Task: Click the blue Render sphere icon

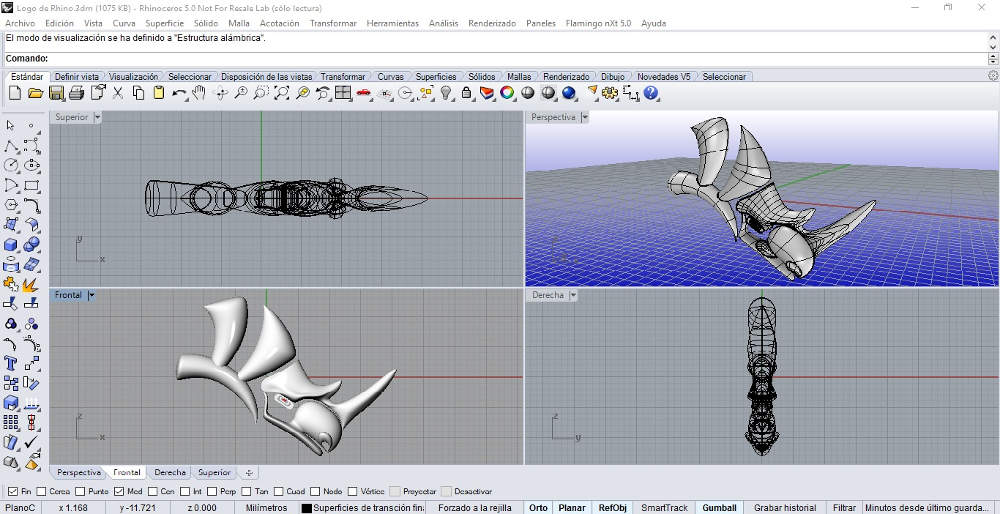Action: (569, 93)
